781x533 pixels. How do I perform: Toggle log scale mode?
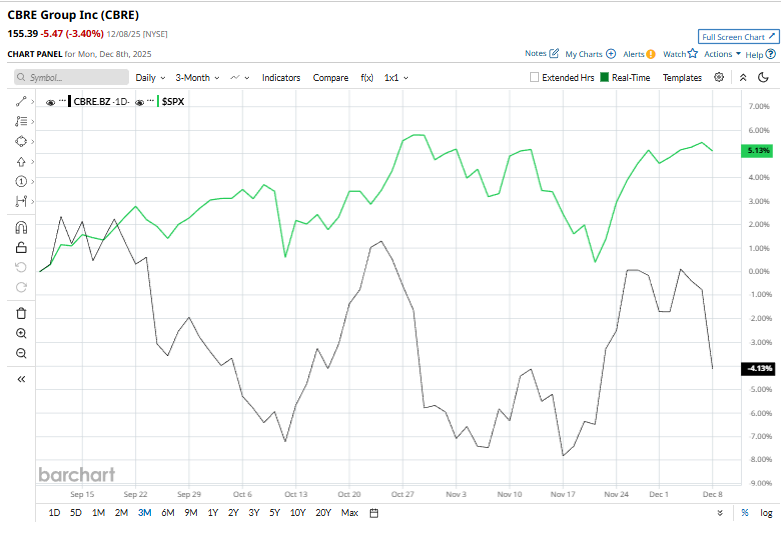(766, 513)
